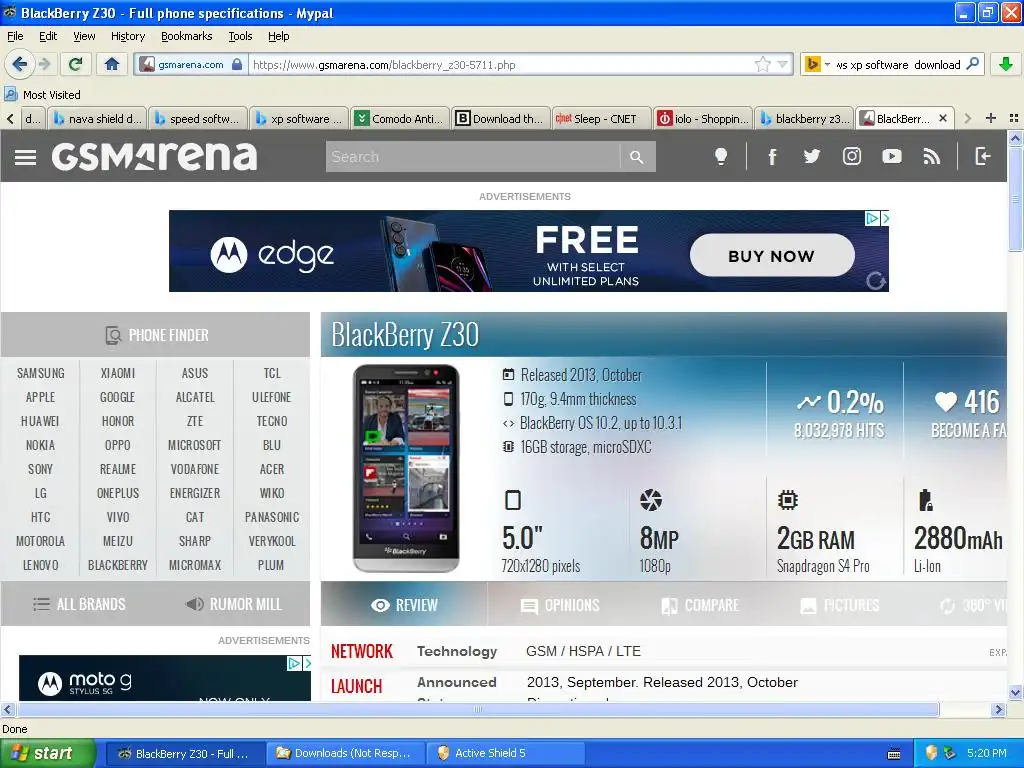Click BECOME A FAN heart button
This screenshot has width=1024, height=768.
[x=968, y=413]
